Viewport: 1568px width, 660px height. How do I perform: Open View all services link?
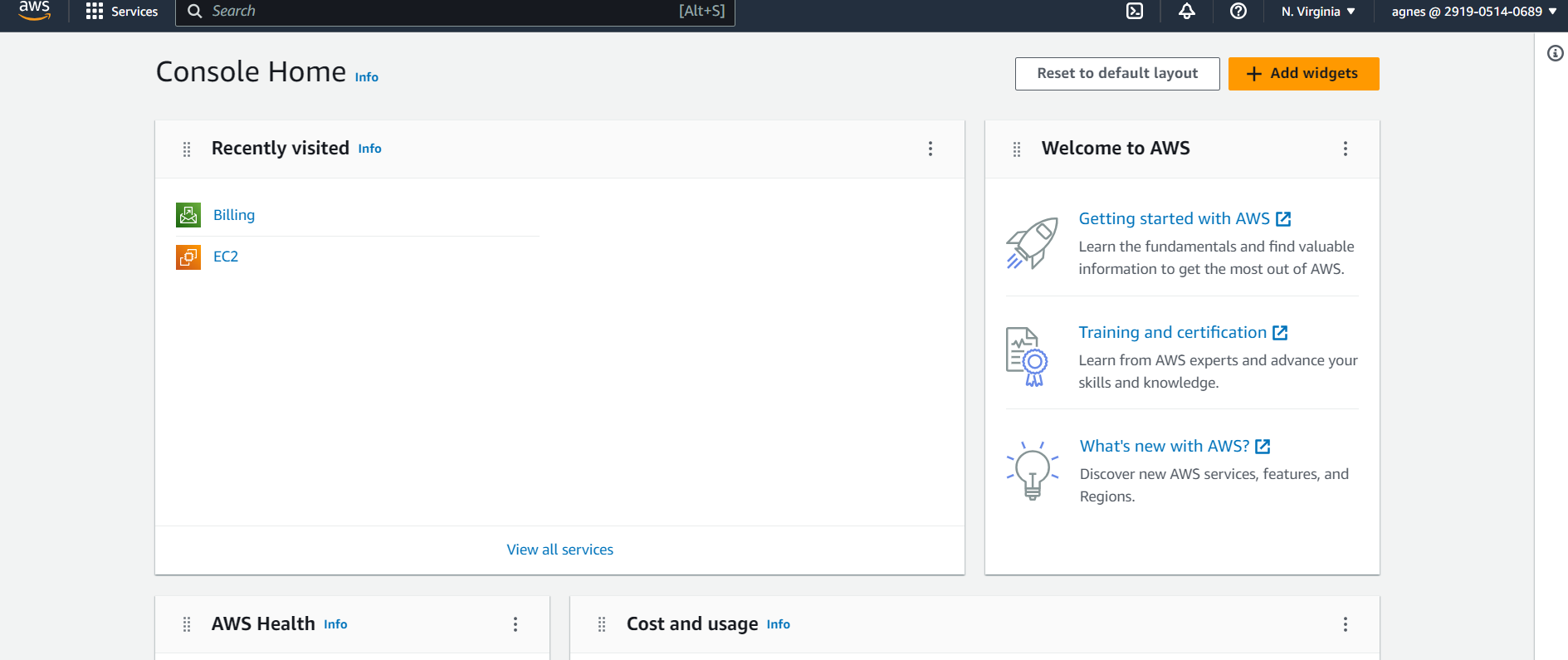560,550
